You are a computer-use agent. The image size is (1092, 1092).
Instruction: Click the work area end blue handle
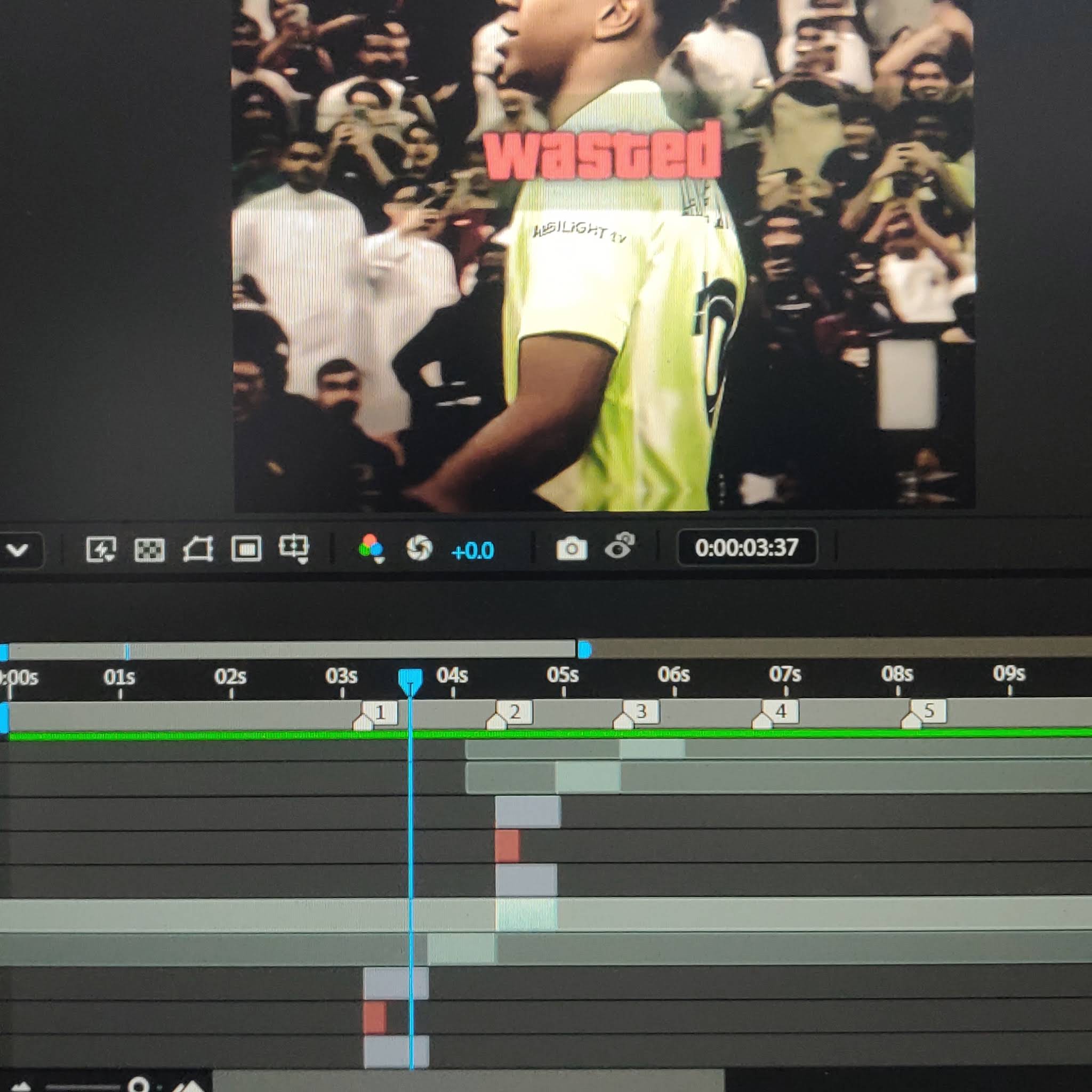click(x=584, y=649)
